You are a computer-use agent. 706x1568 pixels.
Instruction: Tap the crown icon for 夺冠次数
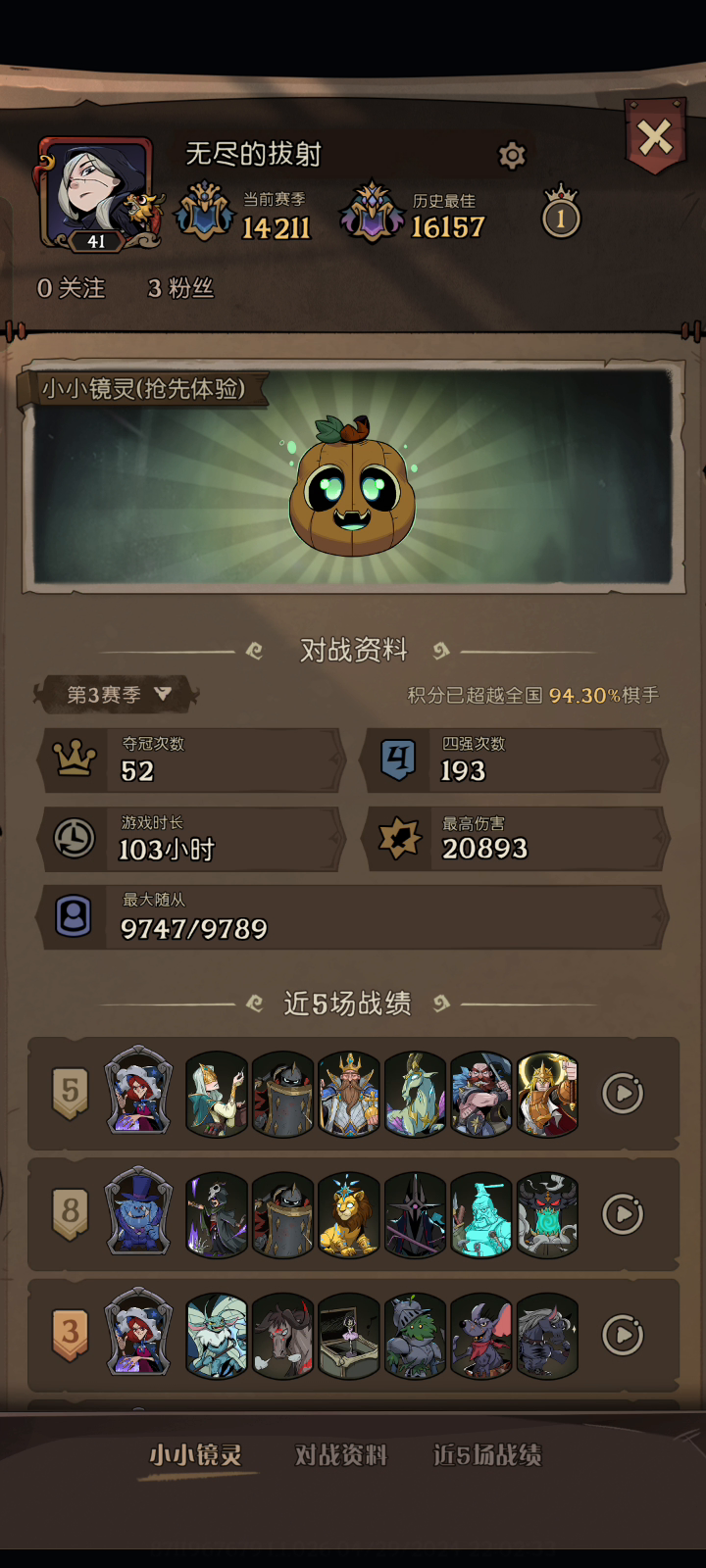click(75, 759)
